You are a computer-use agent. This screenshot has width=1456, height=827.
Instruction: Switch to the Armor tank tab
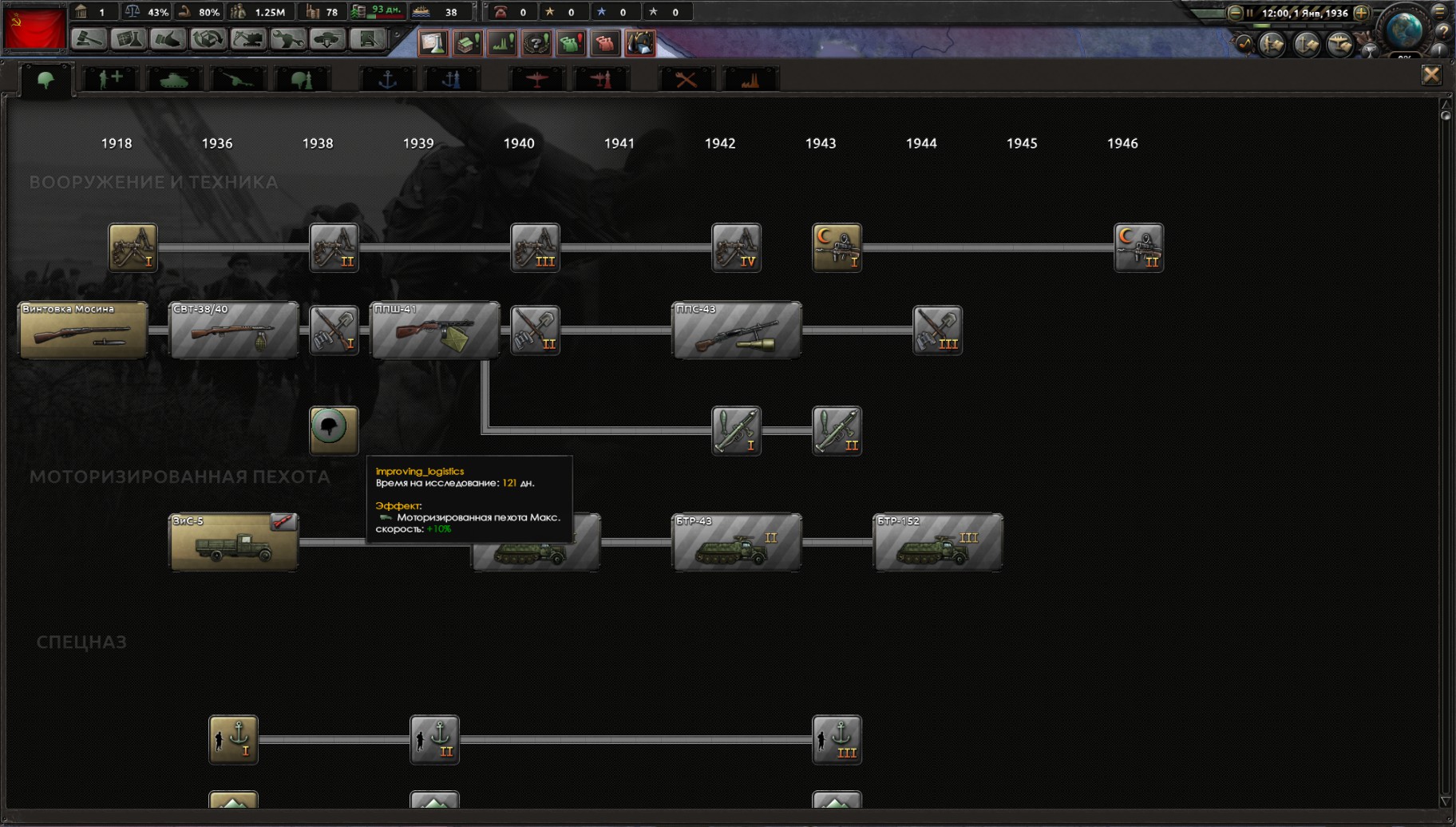[x=174, y=80]
